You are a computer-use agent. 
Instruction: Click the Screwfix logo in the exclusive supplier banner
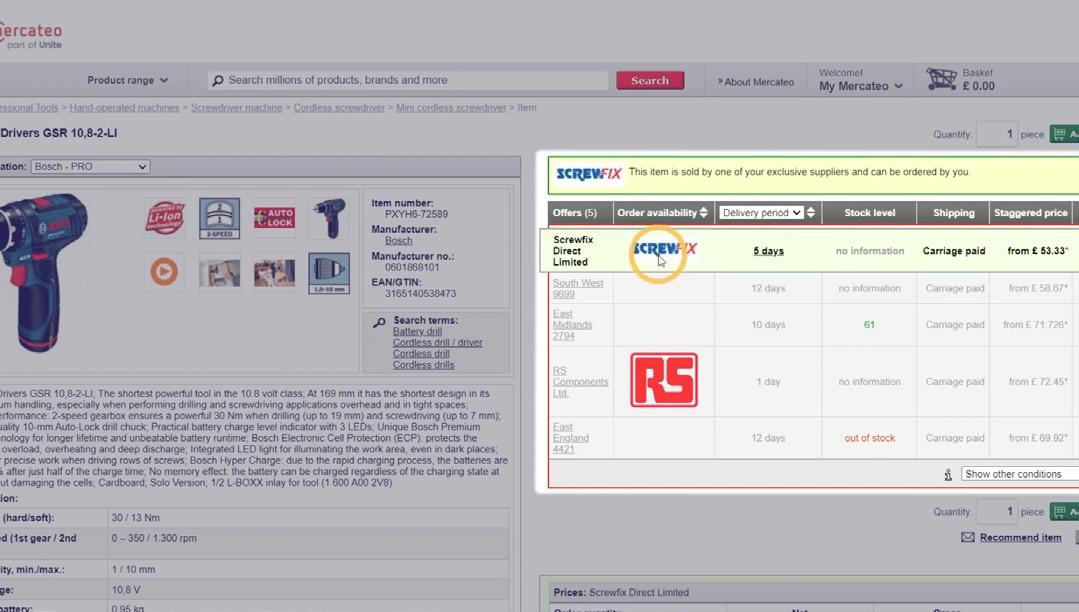588,173
